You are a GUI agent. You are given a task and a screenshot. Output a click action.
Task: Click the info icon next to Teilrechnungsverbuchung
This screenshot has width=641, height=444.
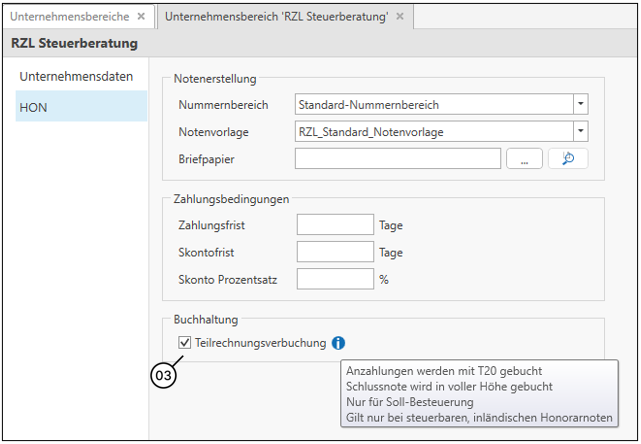[338, 343]
